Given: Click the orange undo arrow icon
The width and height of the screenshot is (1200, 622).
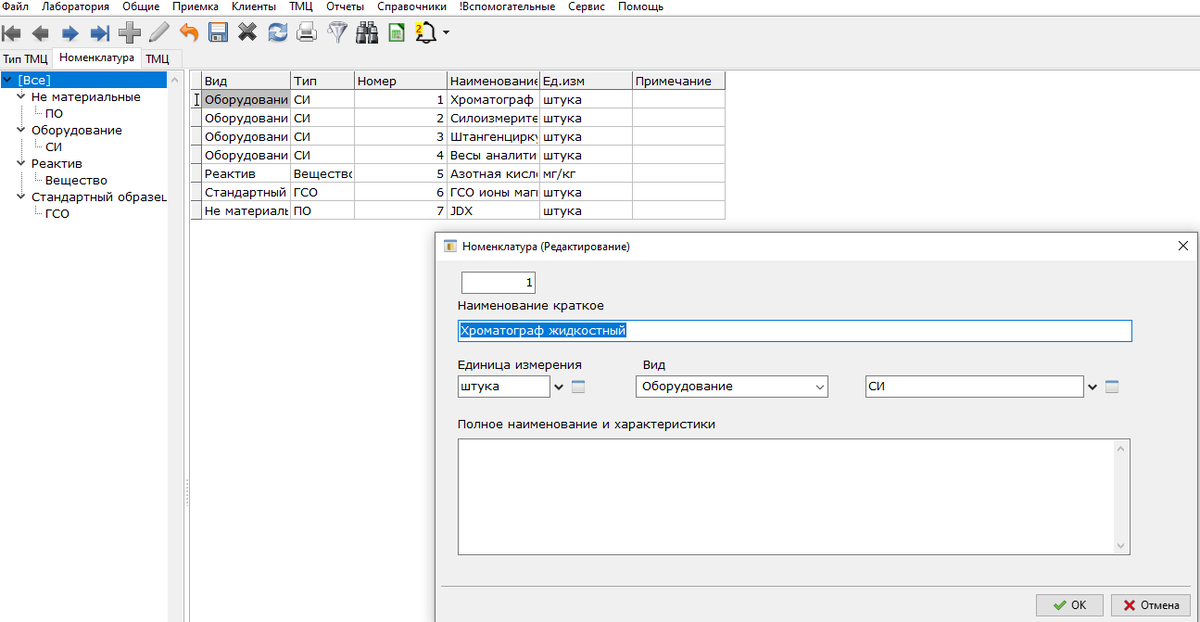Looking at the screenshot, I should [x=188, y=33].
